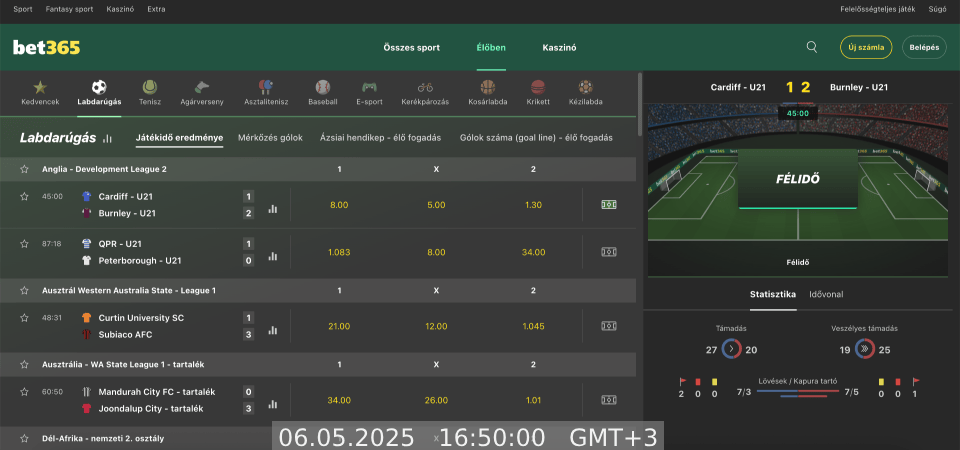This screenshot has width=960, height=450.
Task: Switch to the Összes sport tab
Action: (x=411, y=48)
